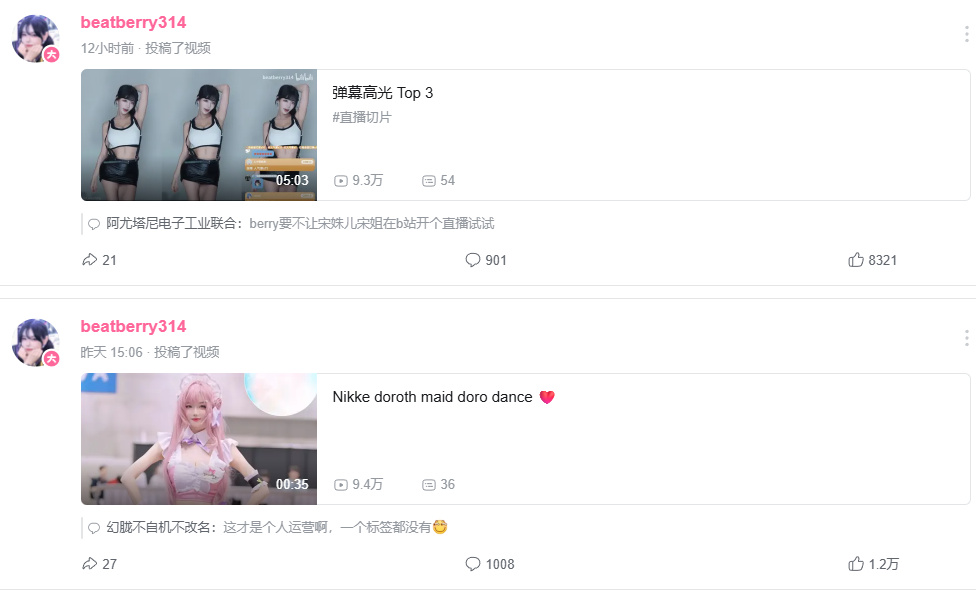Open more options menu for first post

click(x=966, y=34)
